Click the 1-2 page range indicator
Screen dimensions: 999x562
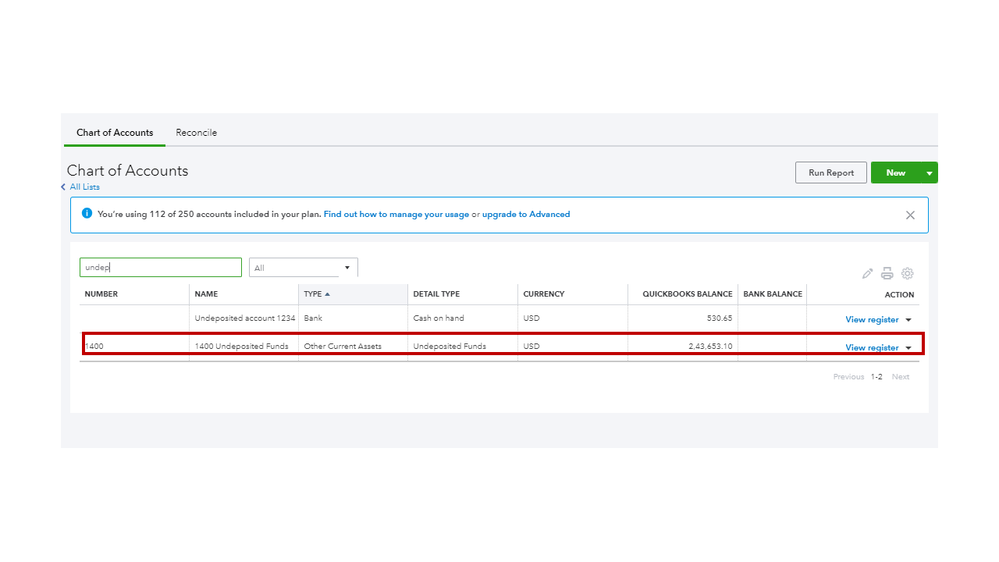click(877, 377)
